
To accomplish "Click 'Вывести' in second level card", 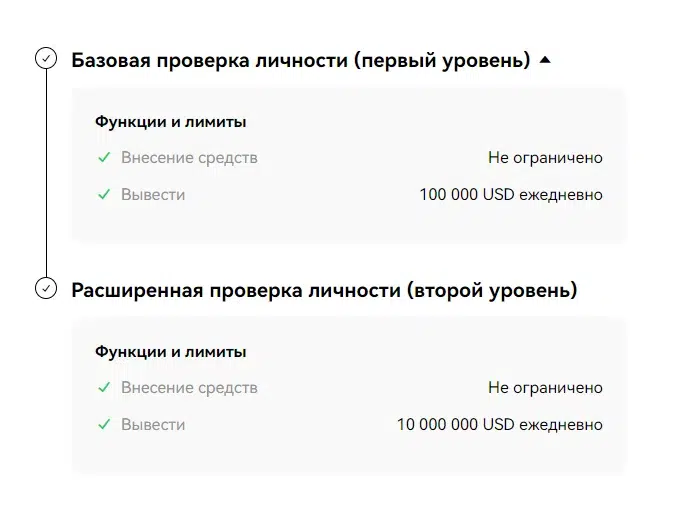I will coord(153,425).
